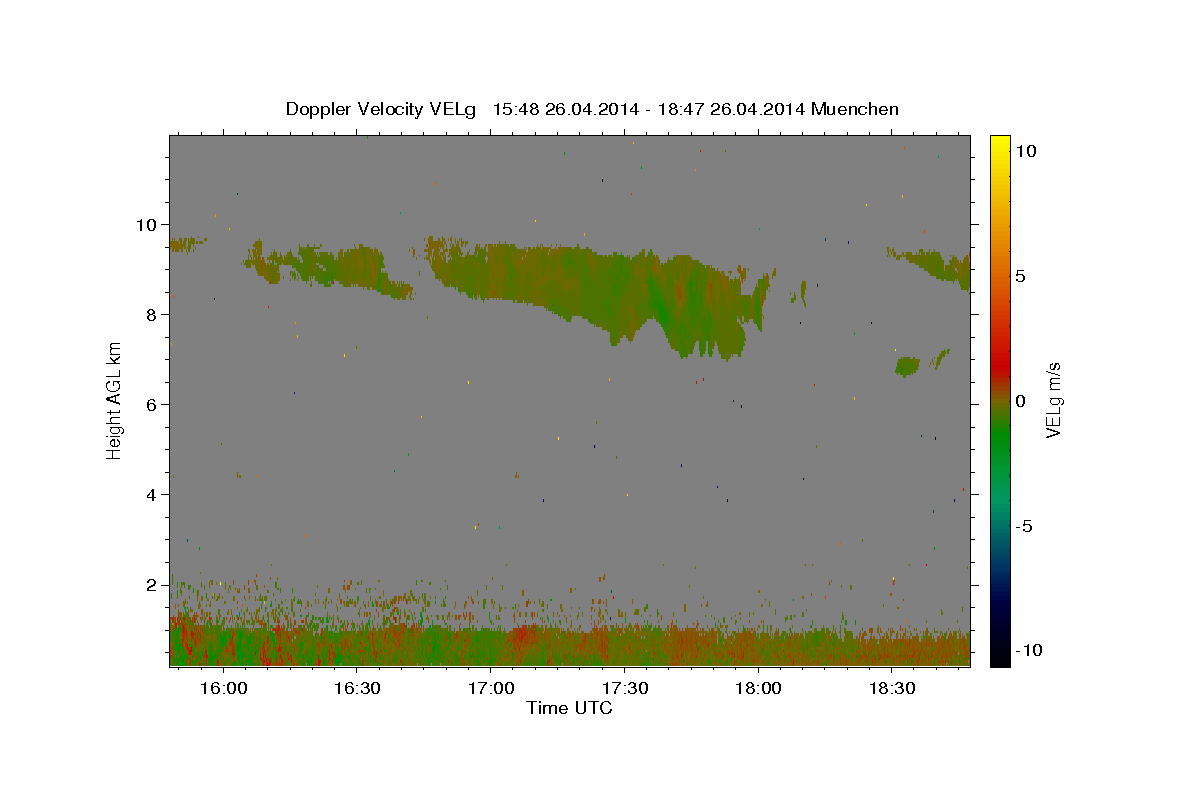Click the height tick label 10
1200x800 pixels.
(x=149, y=224)
